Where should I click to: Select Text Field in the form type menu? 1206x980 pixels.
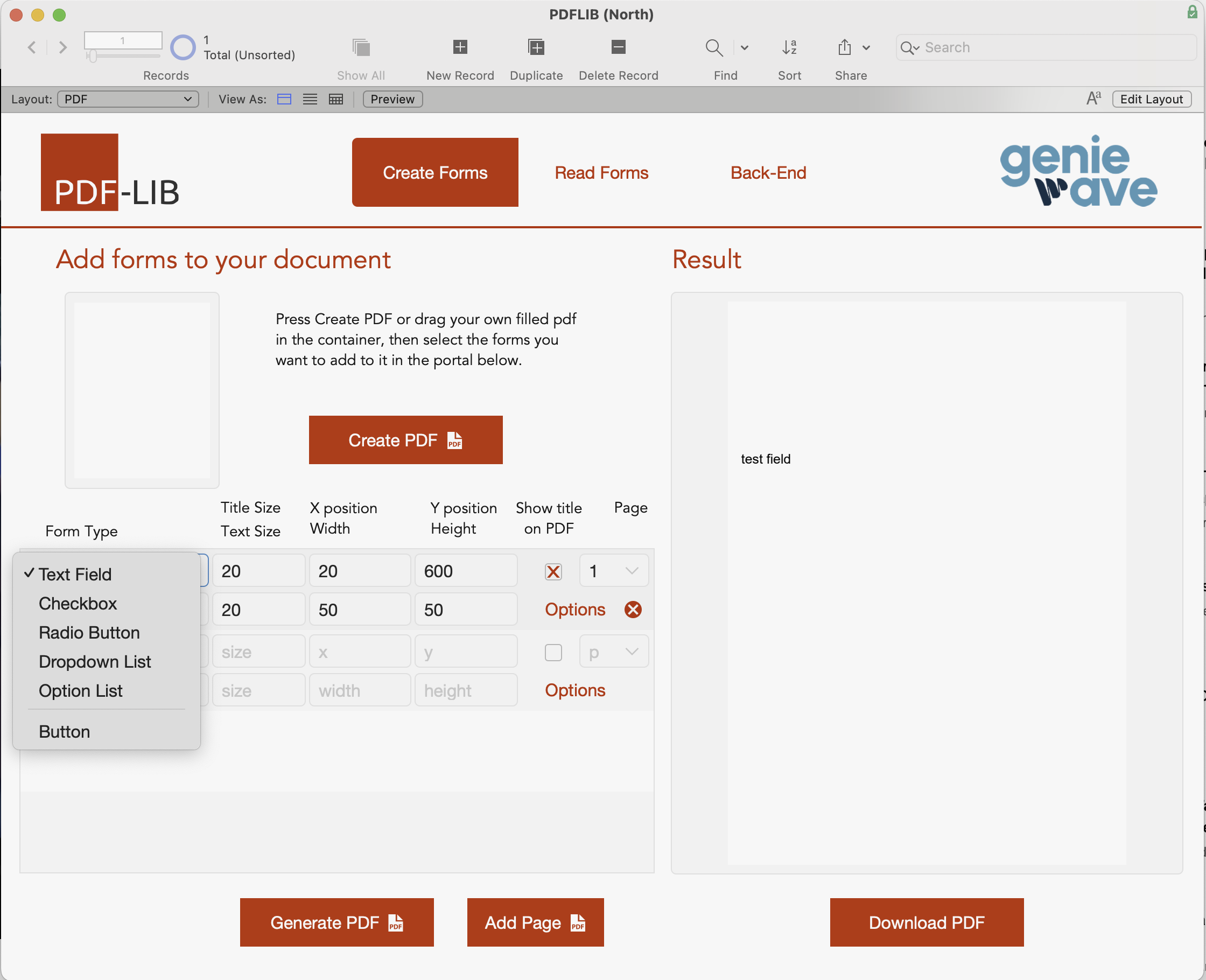point(106,575)
